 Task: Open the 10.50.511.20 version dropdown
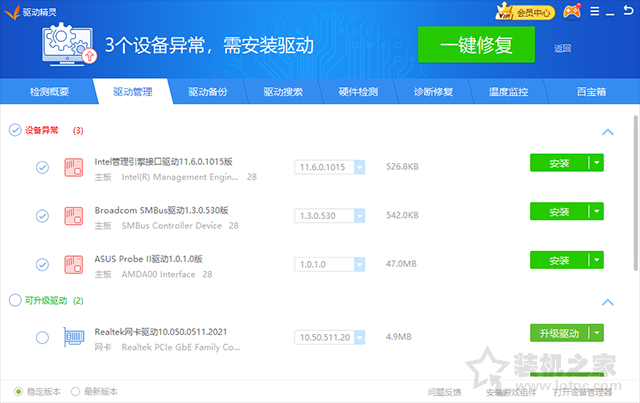pyautogui.click(x=360, y=337)
